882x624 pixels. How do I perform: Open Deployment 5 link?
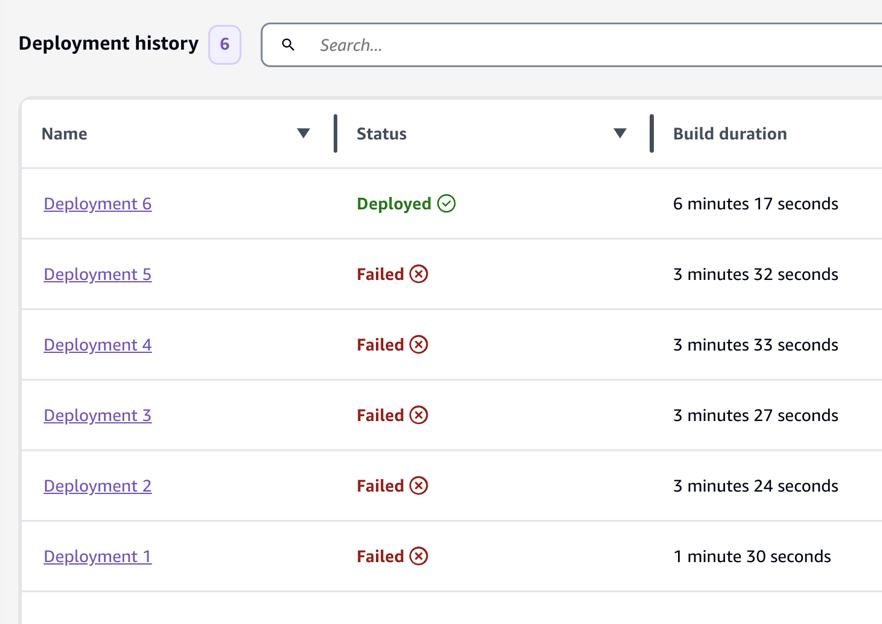pyautogui.click(x=97, y=274)
